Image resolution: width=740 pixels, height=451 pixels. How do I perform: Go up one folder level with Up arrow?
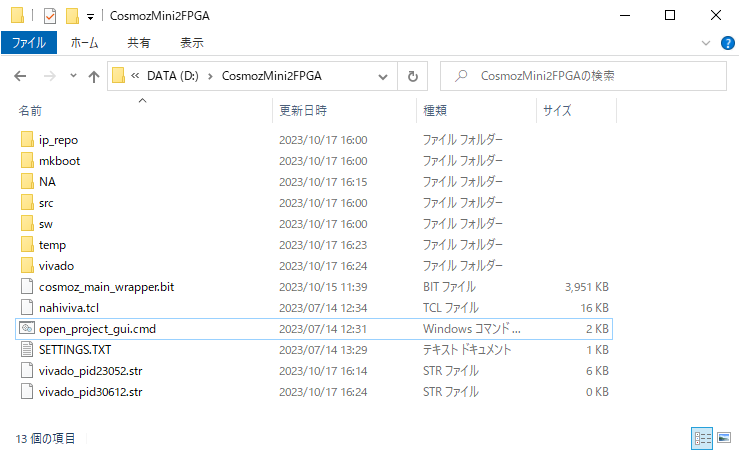point(94,76)
